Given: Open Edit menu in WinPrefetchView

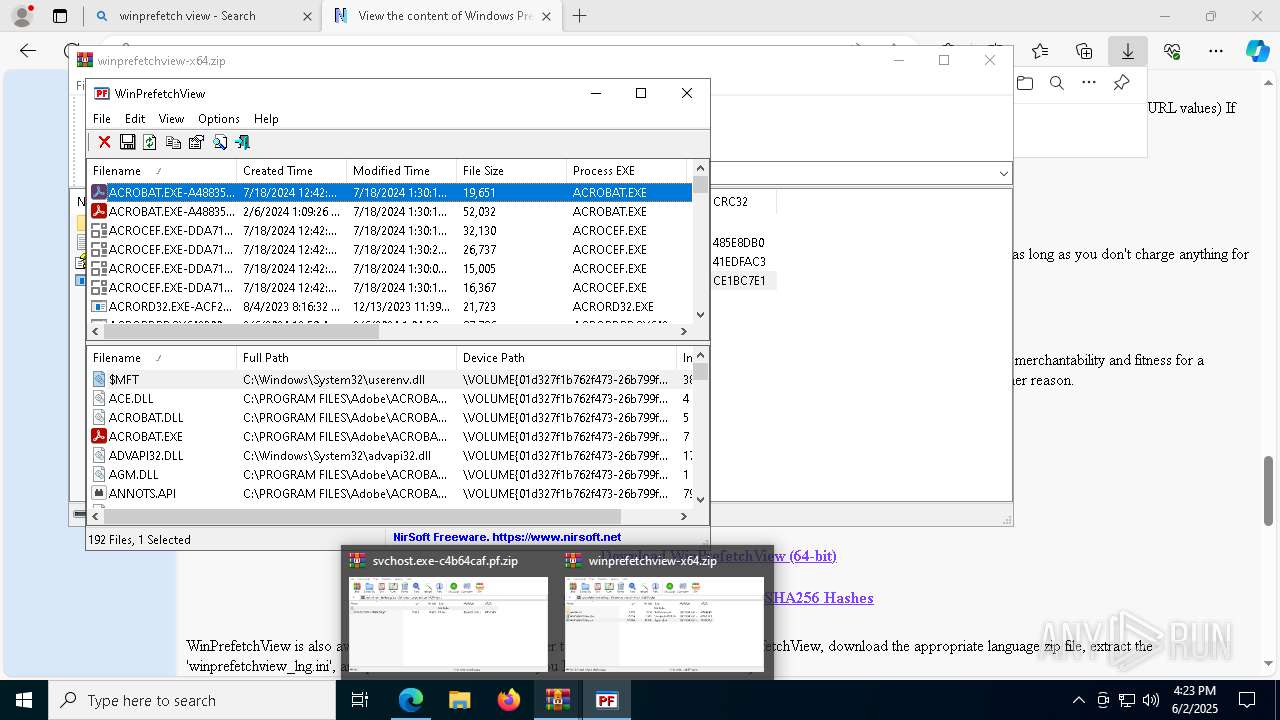Looking at the screenshot, I should 135,118.
